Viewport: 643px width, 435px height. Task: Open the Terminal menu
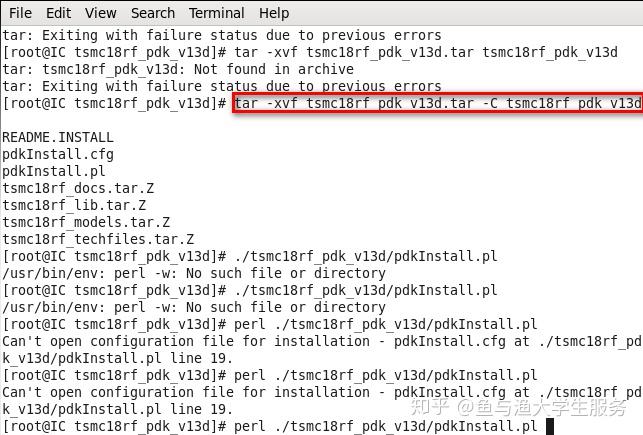pos(217,13)
